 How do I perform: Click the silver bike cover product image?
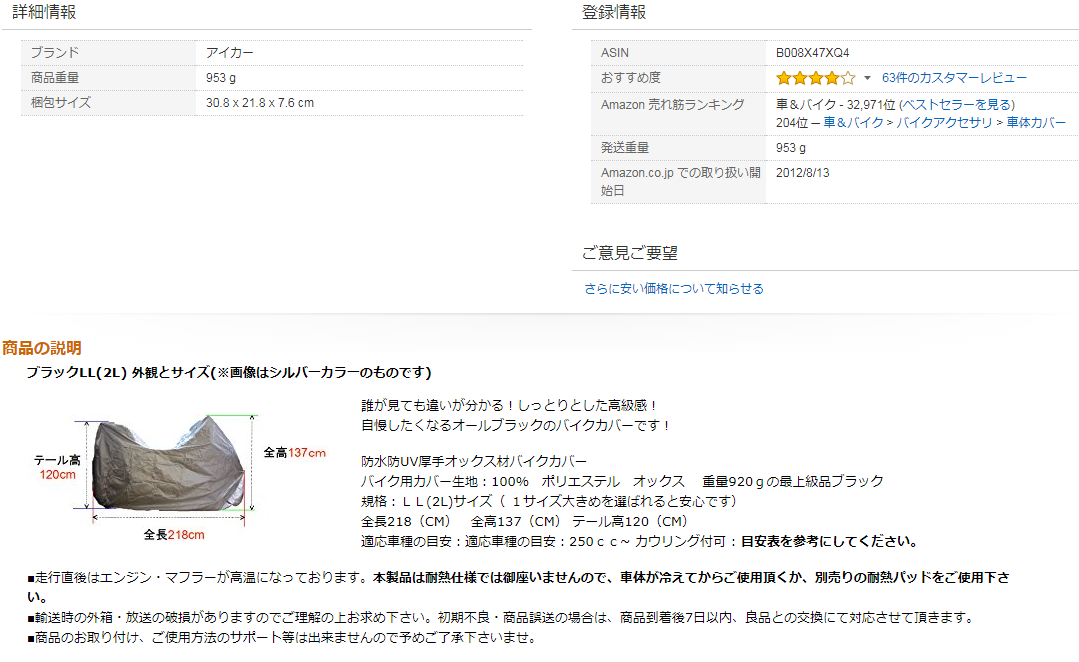[x=170, y=464]
